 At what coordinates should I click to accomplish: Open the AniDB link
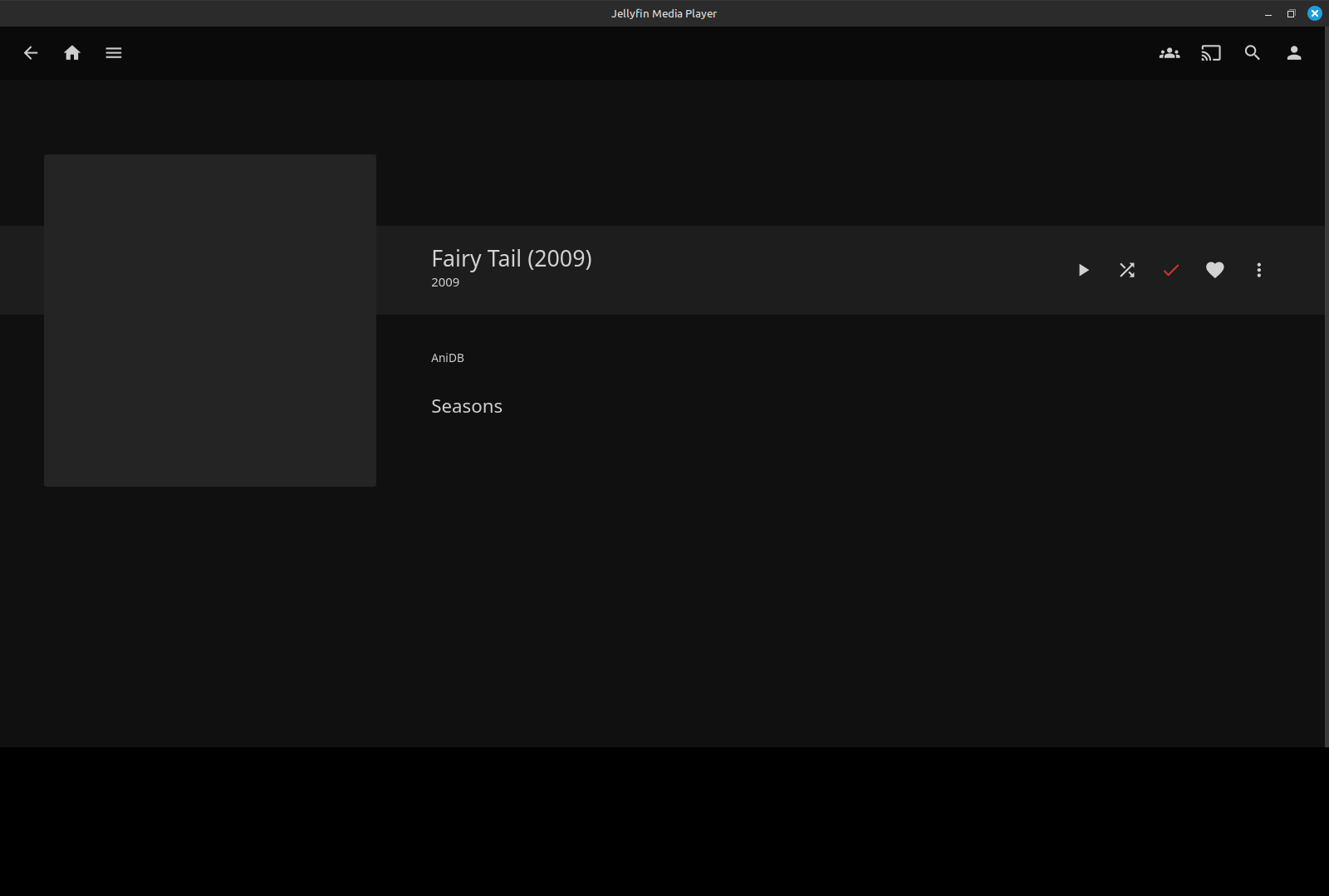click(448, 358)
